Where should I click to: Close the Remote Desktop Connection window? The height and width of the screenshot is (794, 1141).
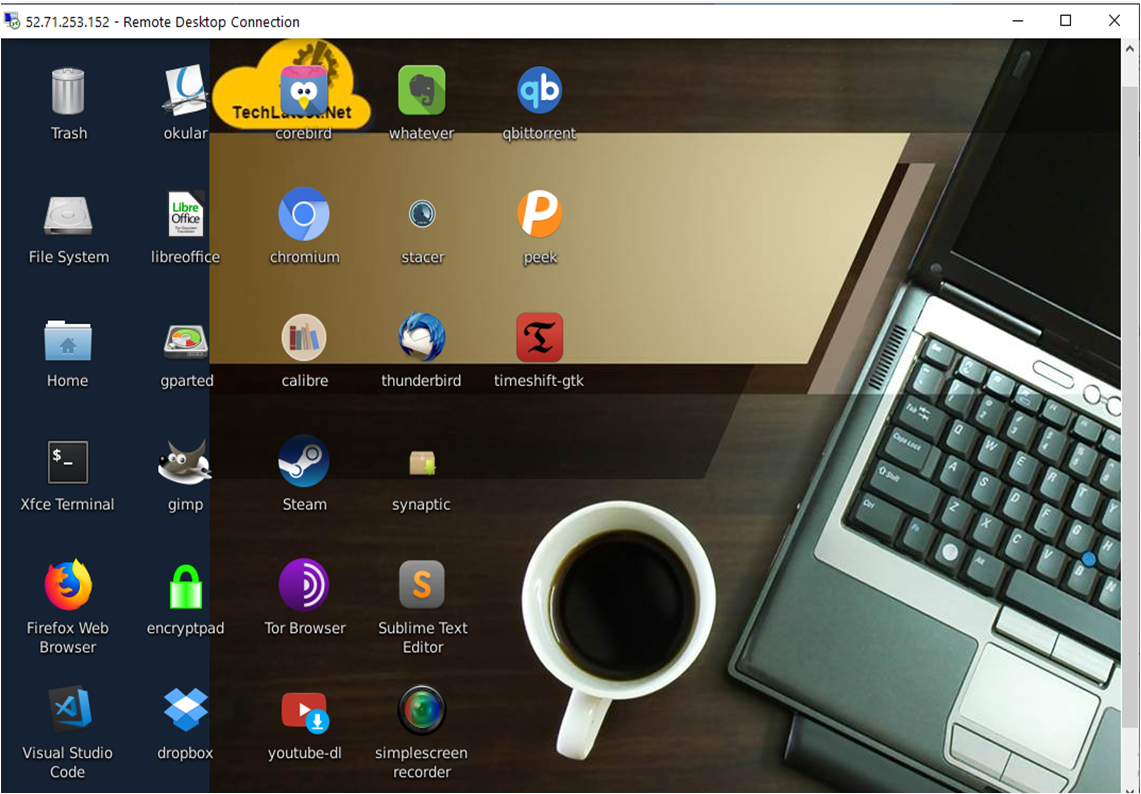coord(1114,21)
